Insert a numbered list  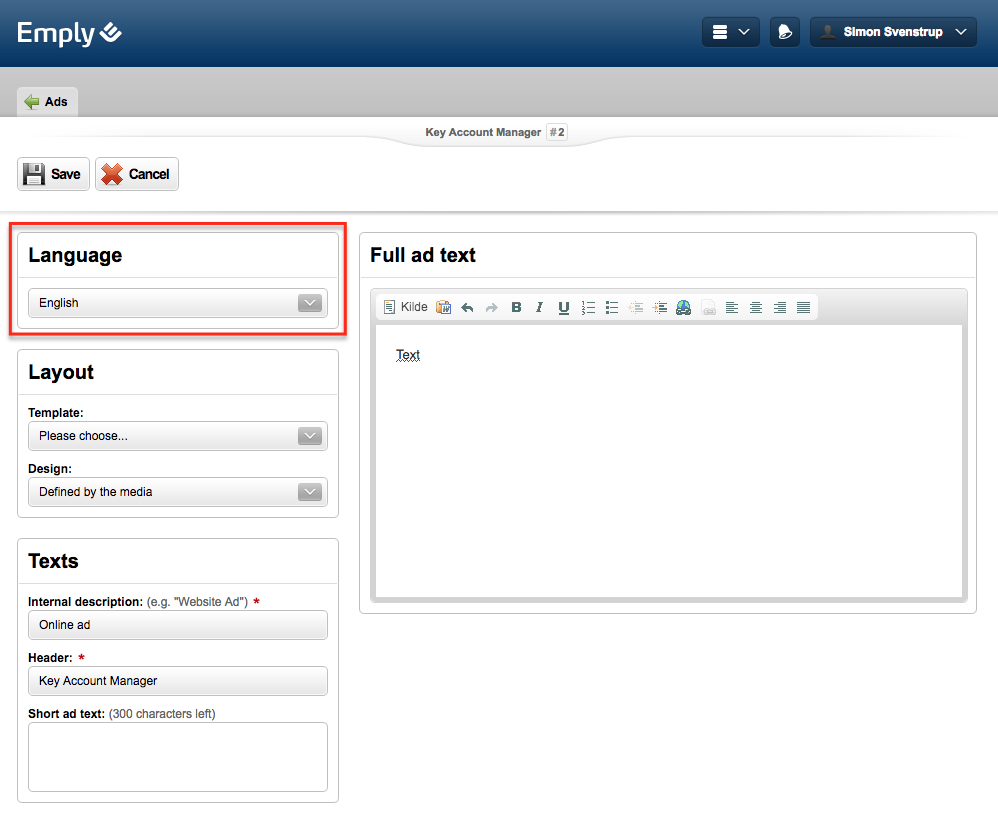[588, 307]
